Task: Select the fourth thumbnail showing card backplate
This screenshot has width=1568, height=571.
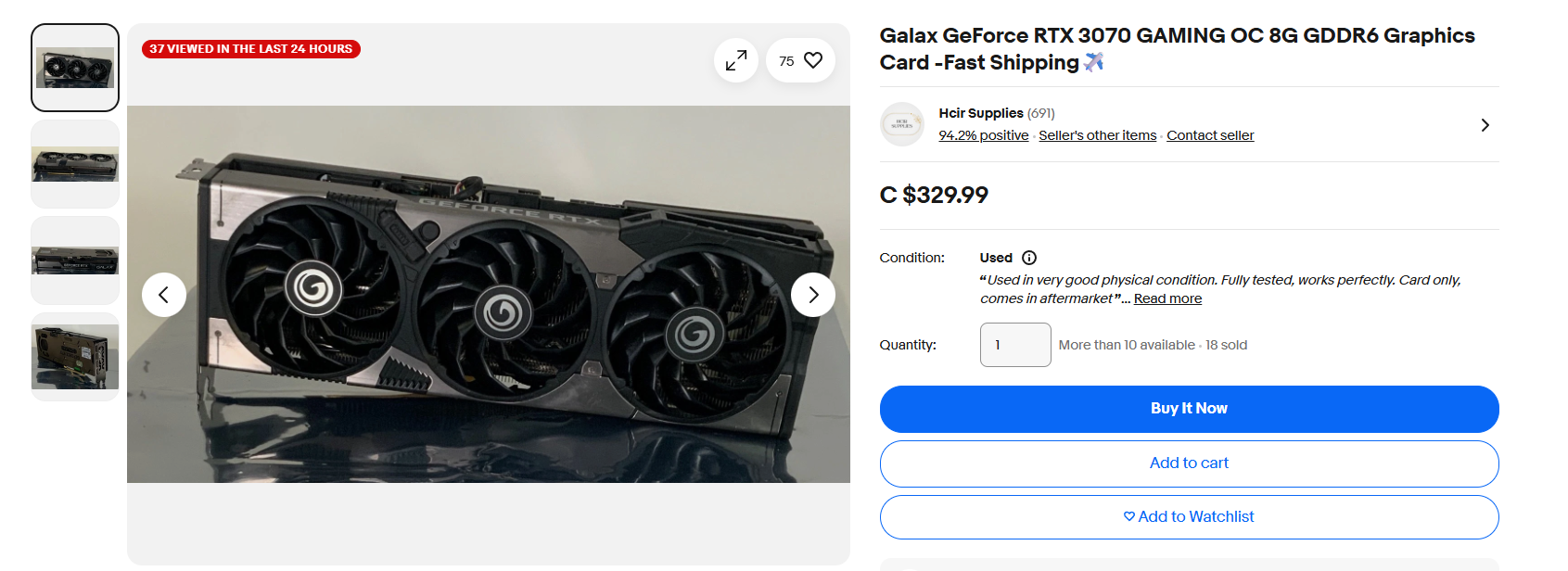Action: coord(75,357)
